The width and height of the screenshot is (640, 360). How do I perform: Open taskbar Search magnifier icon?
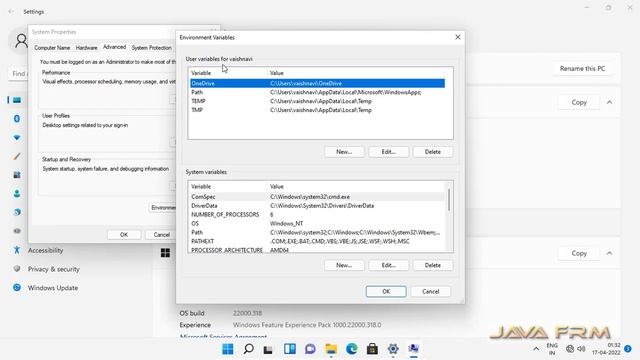coord(248,349)
